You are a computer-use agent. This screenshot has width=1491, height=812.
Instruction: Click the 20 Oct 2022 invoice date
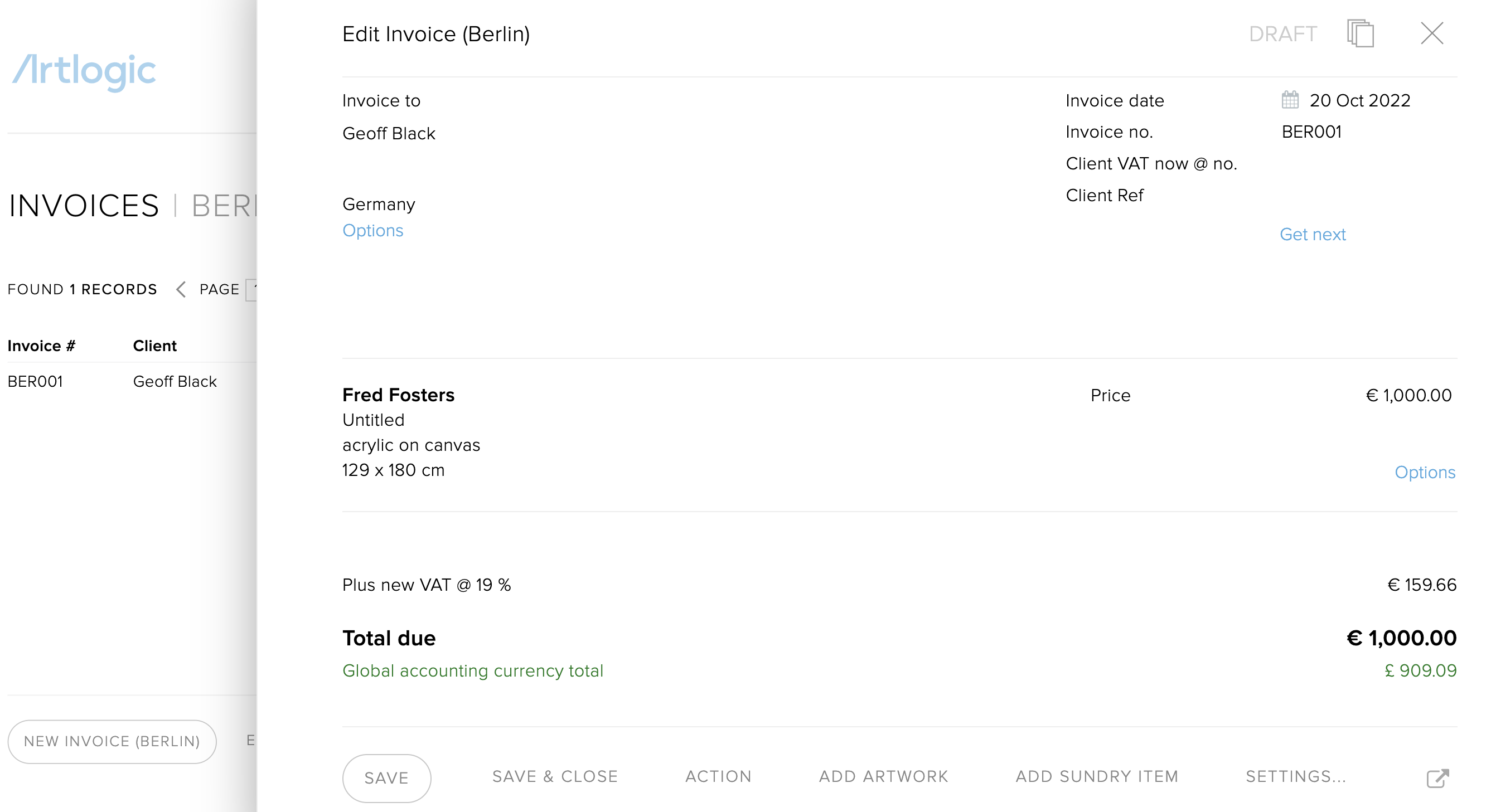click(1359, 100)
